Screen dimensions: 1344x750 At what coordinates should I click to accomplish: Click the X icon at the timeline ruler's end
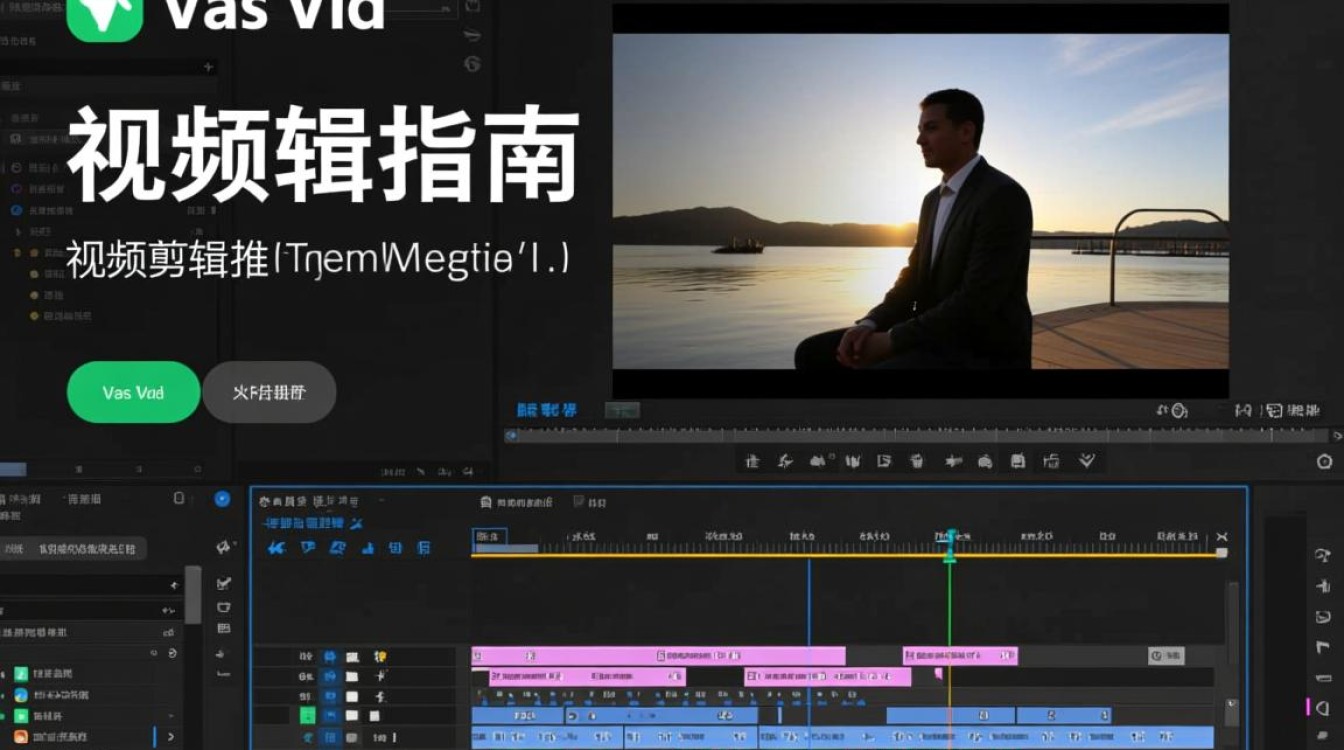tap(1221, 537)
